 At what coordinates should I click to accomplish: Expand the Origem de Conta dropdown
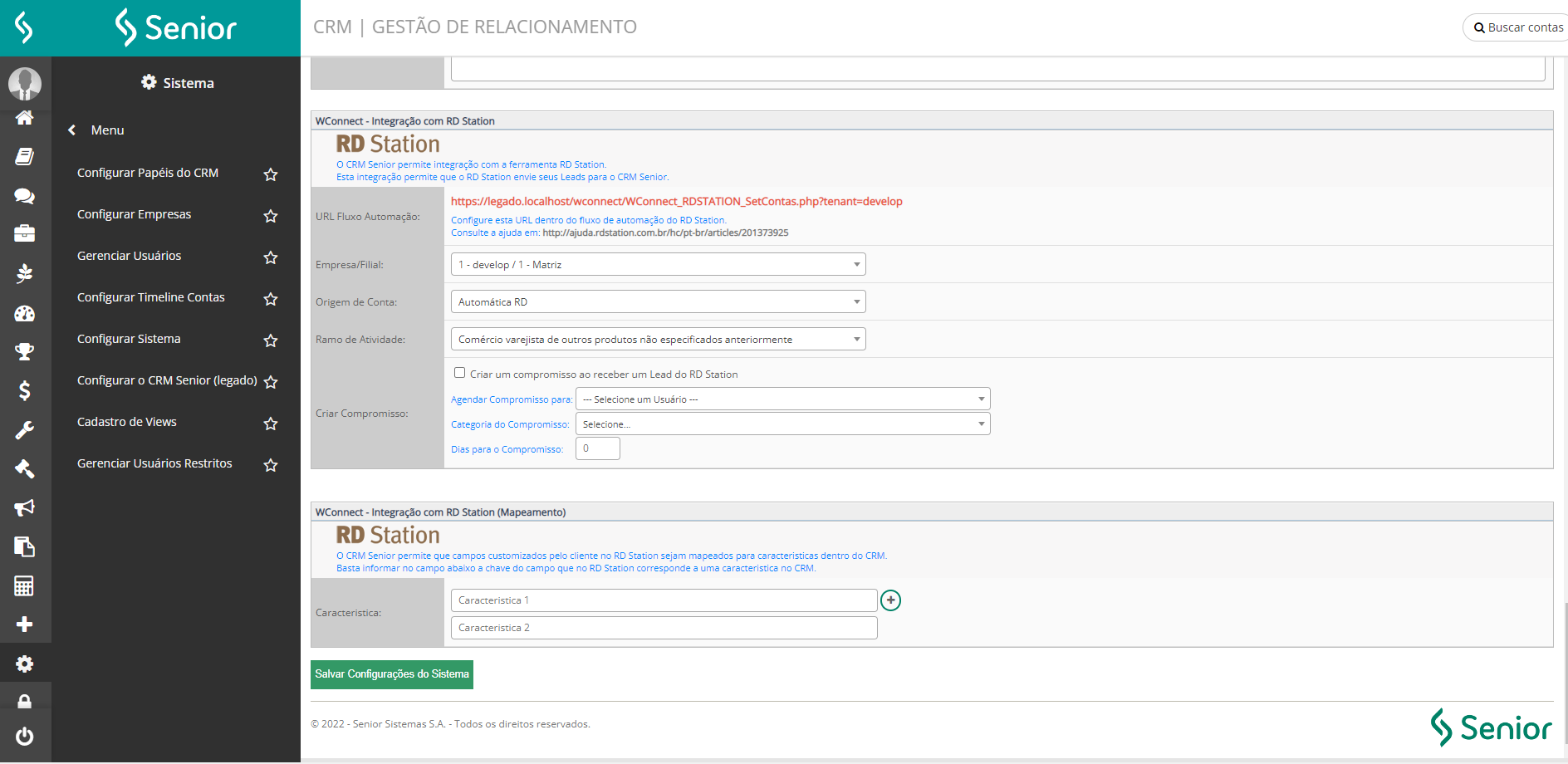[658, 302]
